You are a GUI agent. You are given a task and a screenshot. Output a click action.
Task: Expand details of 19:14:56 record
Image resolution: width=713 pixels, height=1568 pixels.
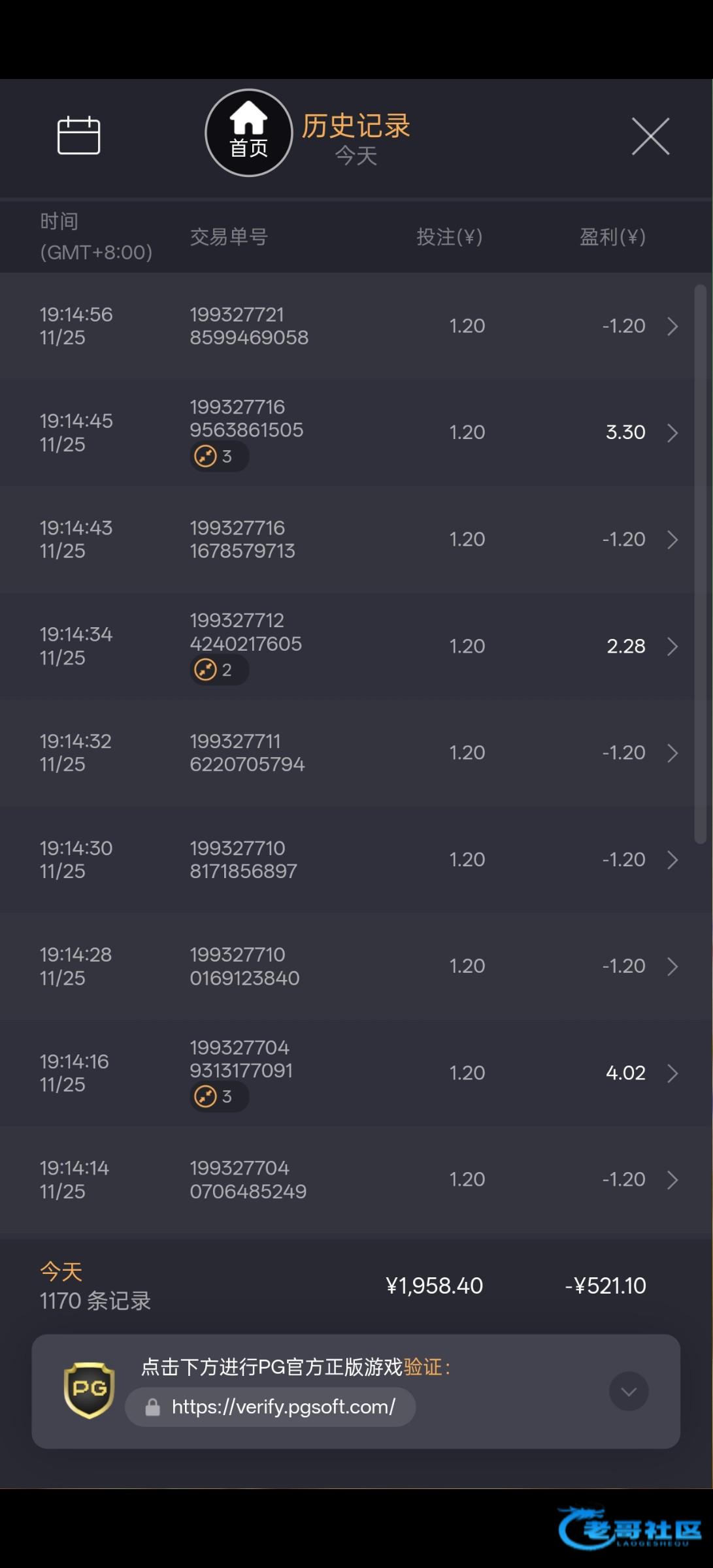(672, 326)
